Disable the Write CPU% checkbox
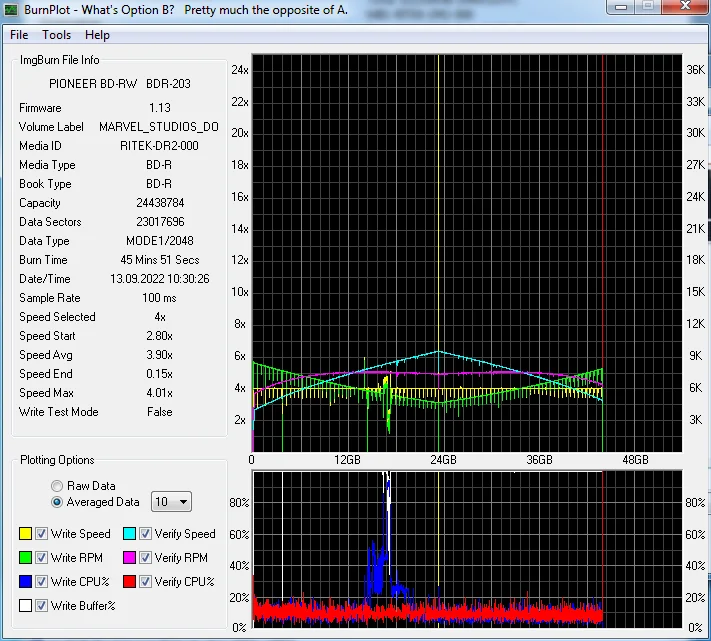Viewport: 711px width, 641px height. tap(41, 581)
